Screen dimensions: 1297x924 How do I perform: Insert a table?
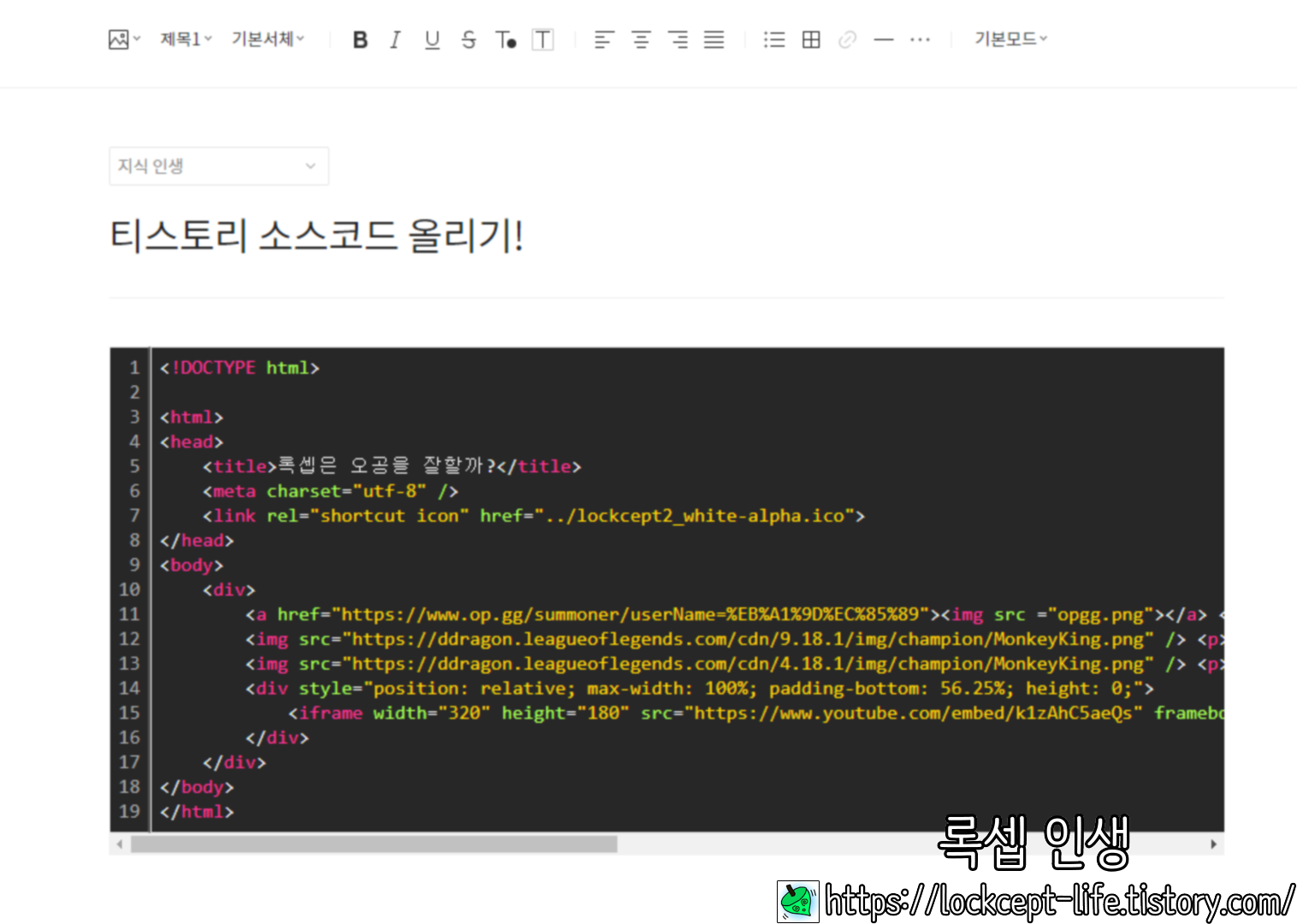coord(811,39)
